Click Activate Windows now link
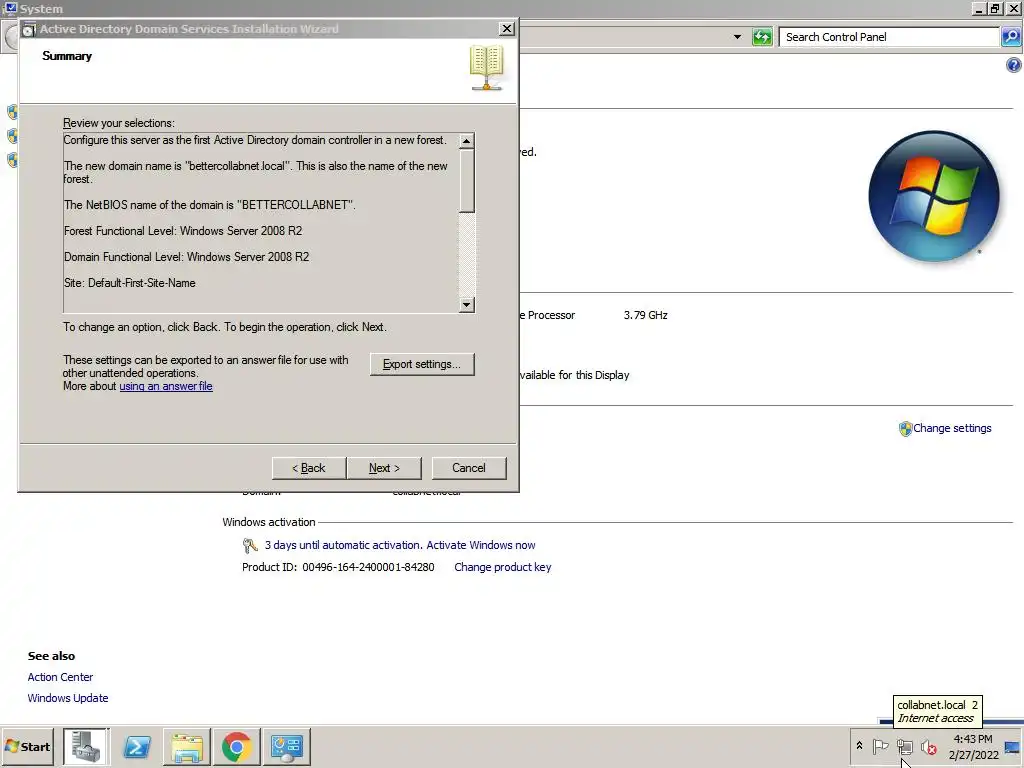Image resolution: width=1024 pixels, height=768 pixels. [x=481, y=545]
